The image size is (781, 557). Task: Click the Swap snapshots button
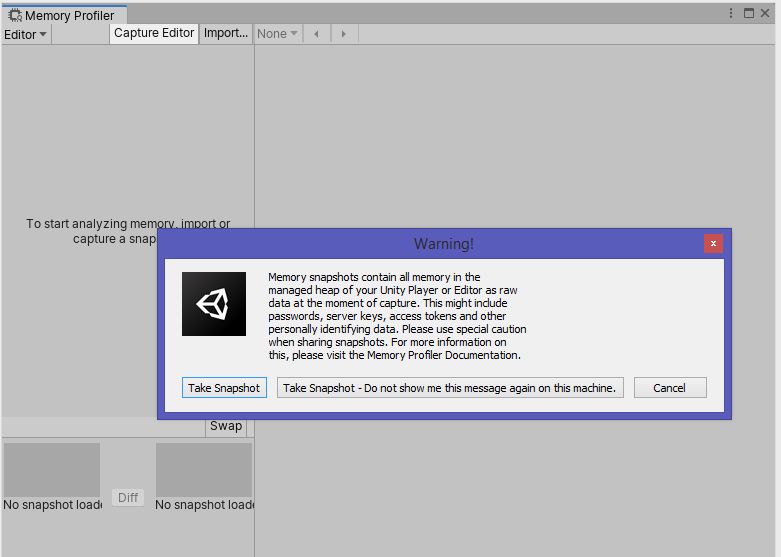click(x=225, y=426)
